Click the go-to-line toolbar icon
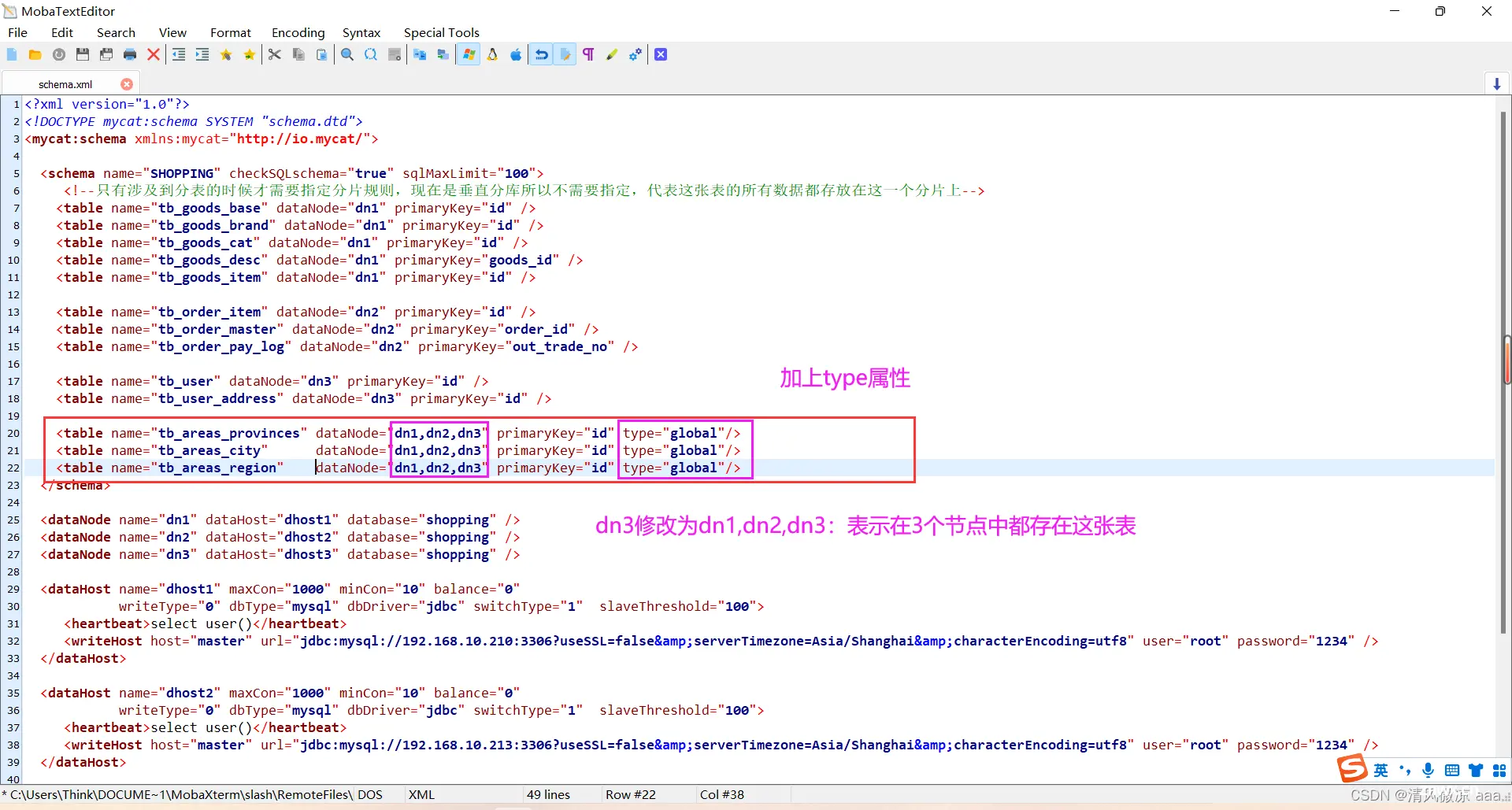The width and height of the screenshot is (1512, 810). [x=395, y=54]
